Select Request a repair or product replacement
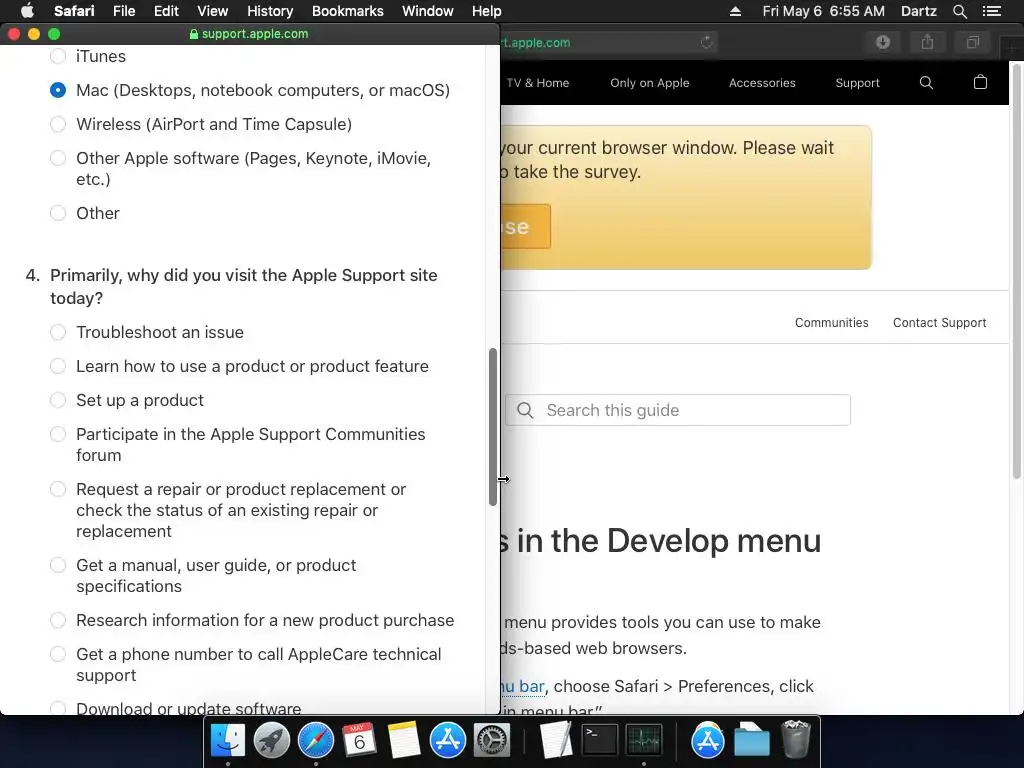The height and width of the screenshot is (768, 1024). [58, 488]
